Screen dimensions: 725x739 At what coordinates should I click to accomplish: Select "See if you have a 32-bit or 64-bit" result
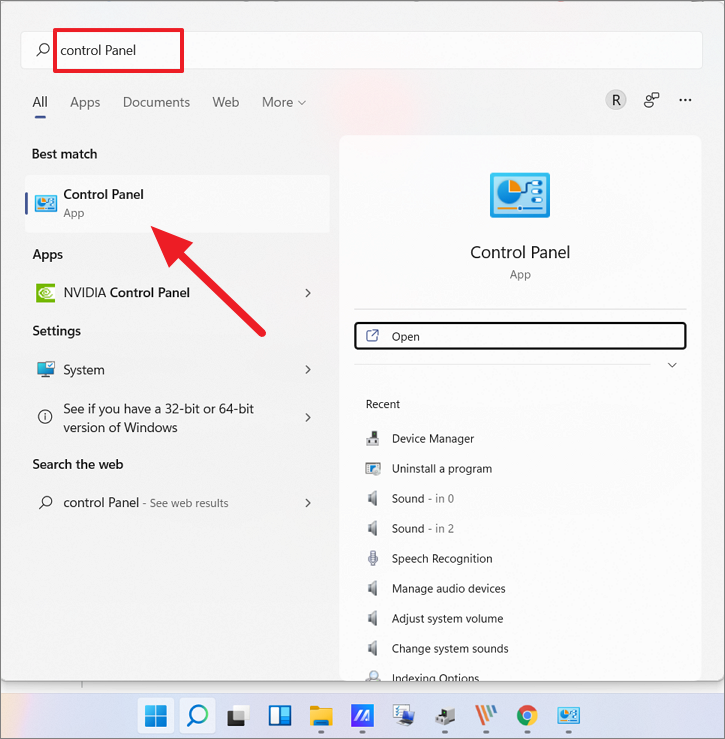pos(177,418)
